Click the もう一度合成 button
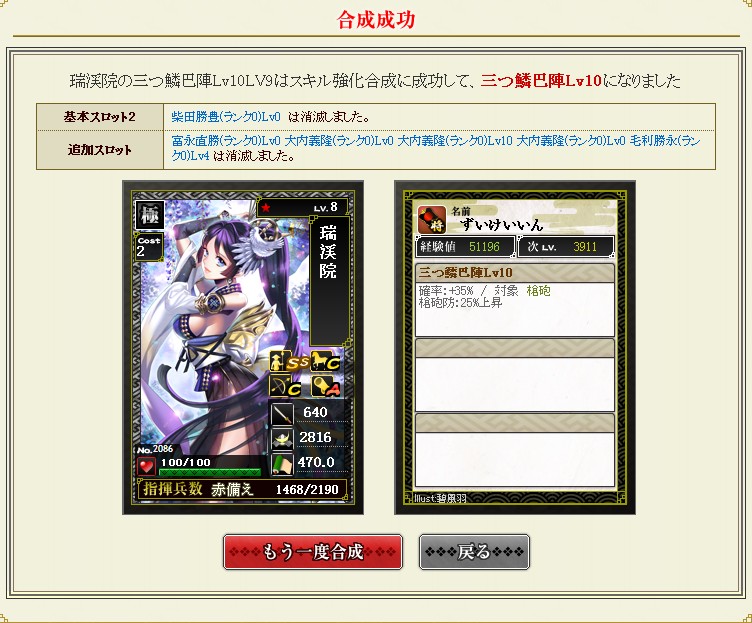The height and width of the screenshot is (623, 752). coord(313,552)
